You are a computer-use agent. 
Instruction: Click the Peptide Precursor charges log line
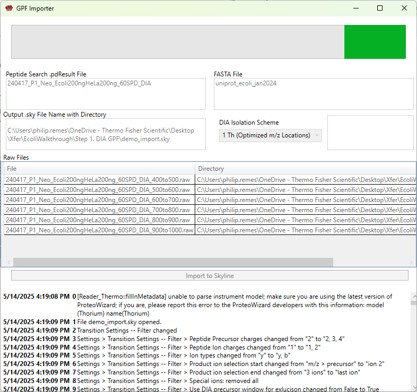(211, 339)
